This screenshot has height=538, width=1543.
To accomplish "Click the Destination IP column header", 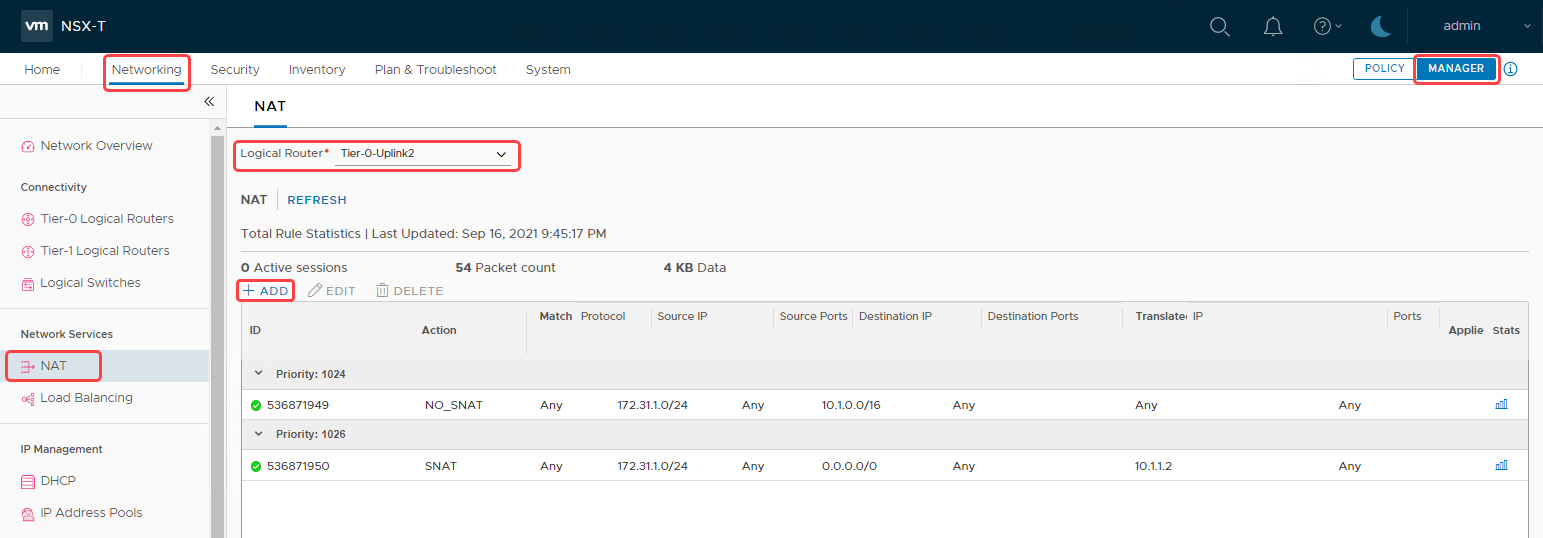I will [x=895, y=316].
